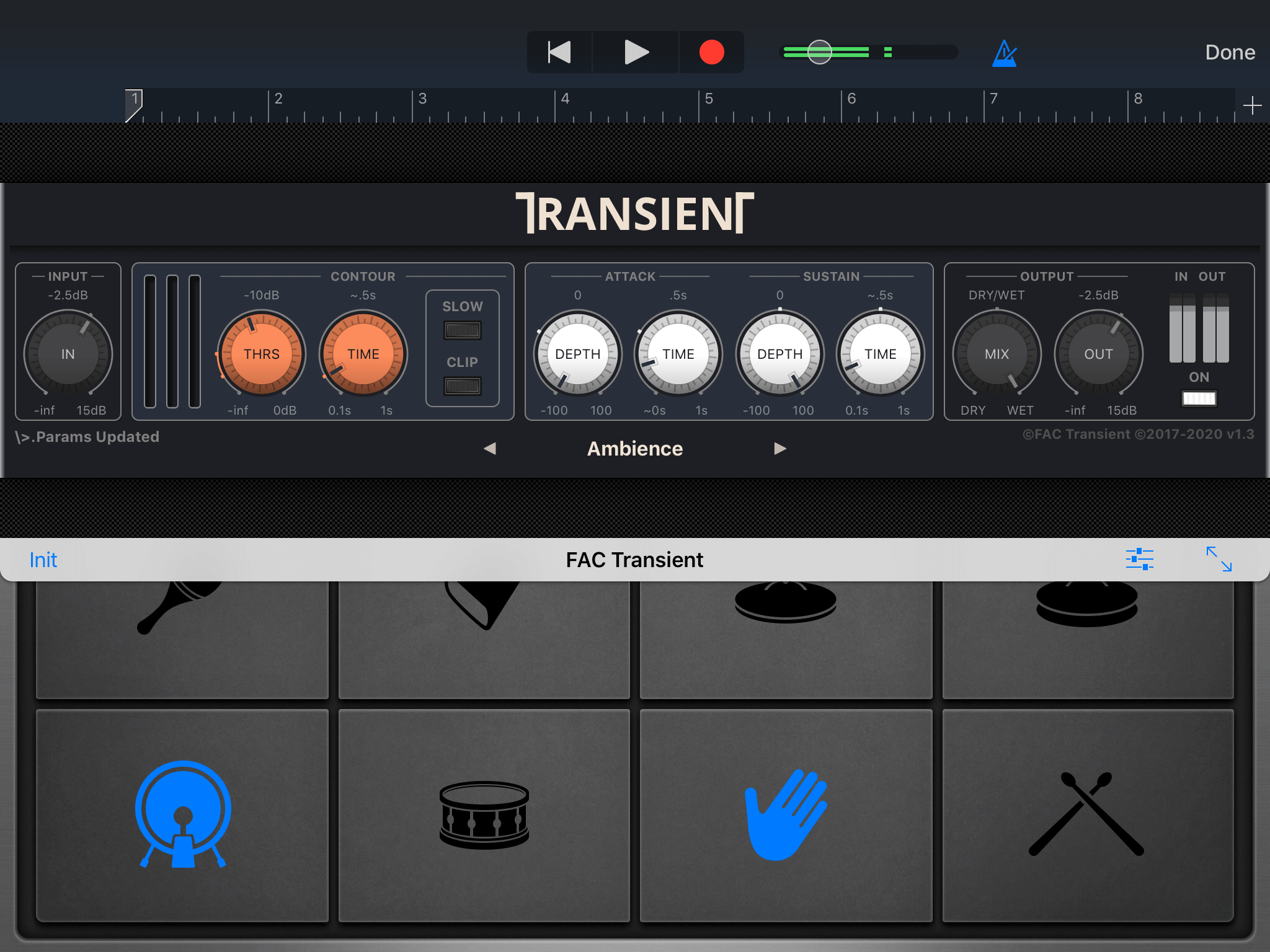Click the contour level meter bars

click(172, 342)
